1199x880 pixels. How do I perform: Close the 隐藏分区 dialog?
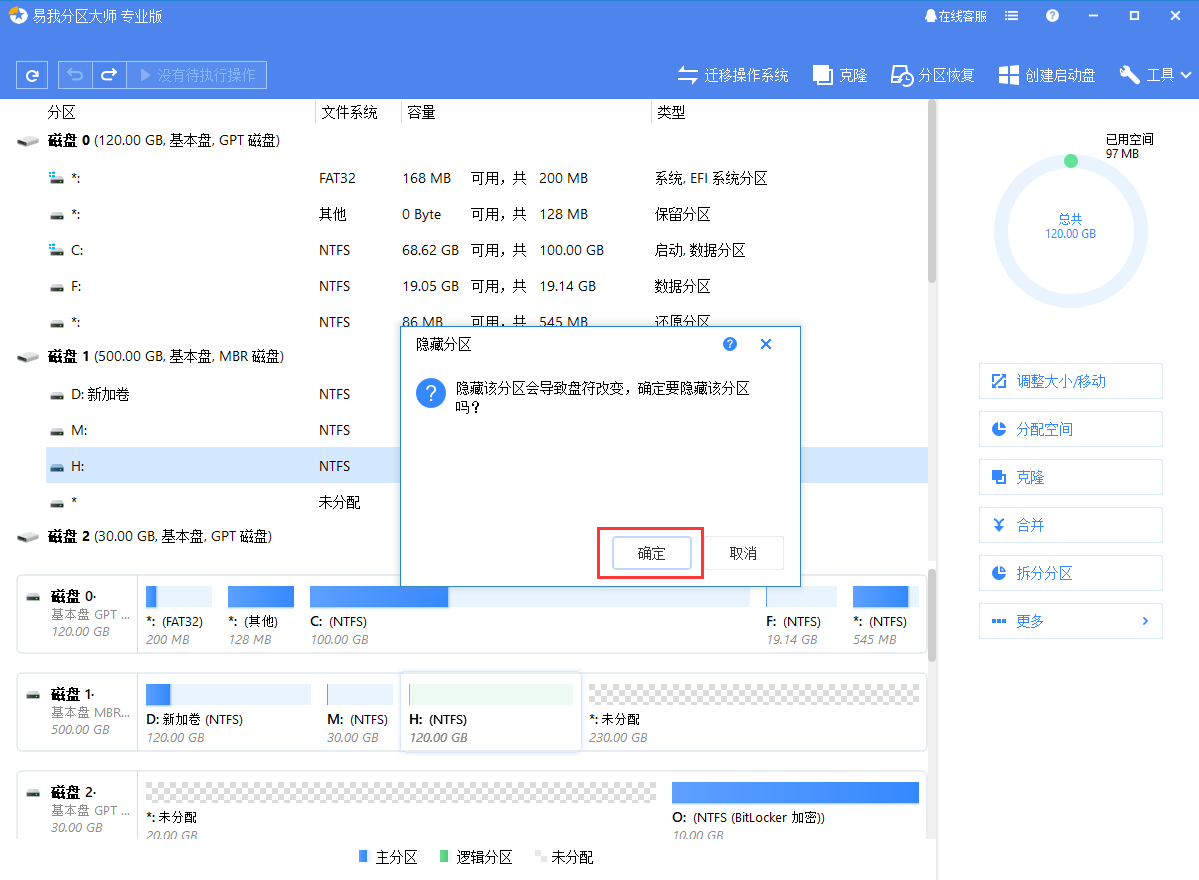(x=766, y=344)
